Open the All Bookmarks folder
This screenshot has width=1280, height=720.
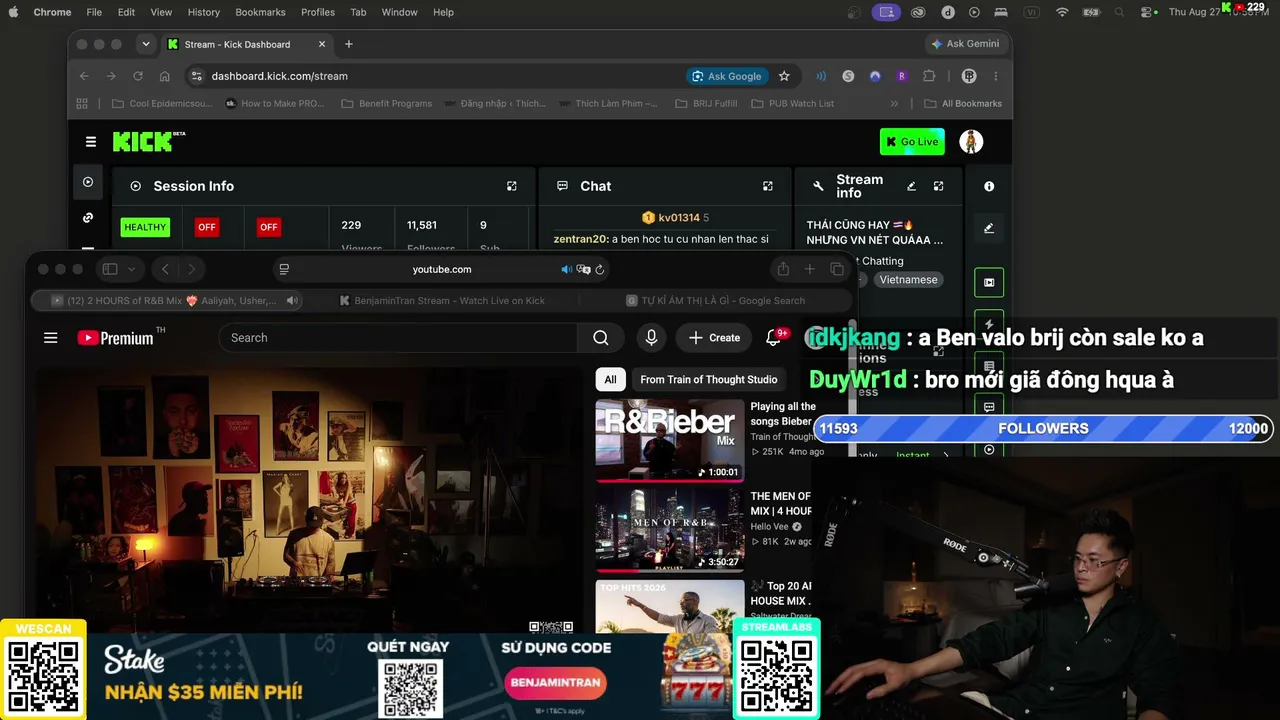pyautogui.click(x=963, y=103)
